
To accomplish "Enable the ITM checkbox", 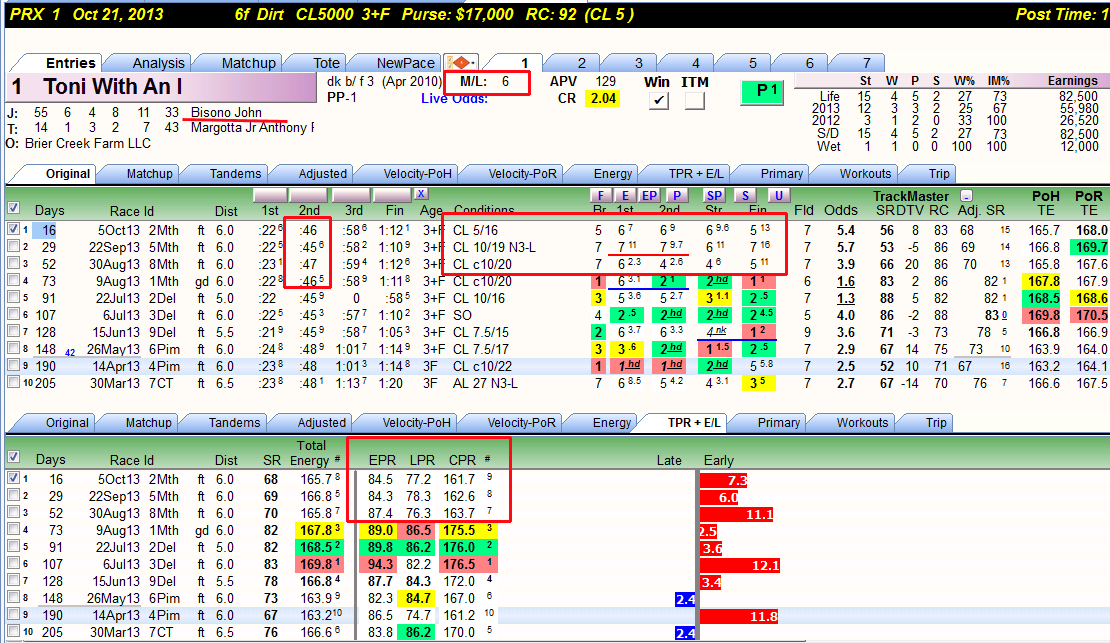I will coord(695,101).
